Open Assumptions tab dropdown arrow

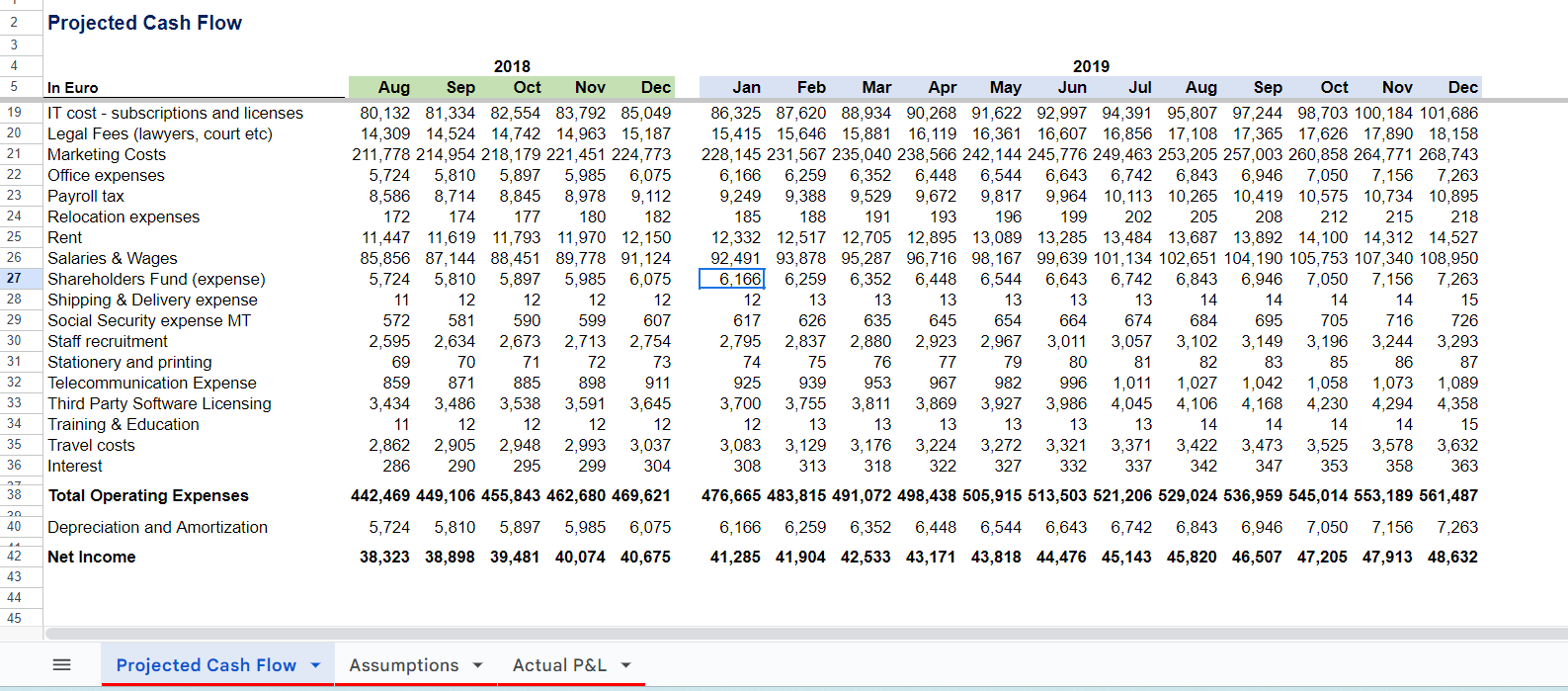click(478, 665)
